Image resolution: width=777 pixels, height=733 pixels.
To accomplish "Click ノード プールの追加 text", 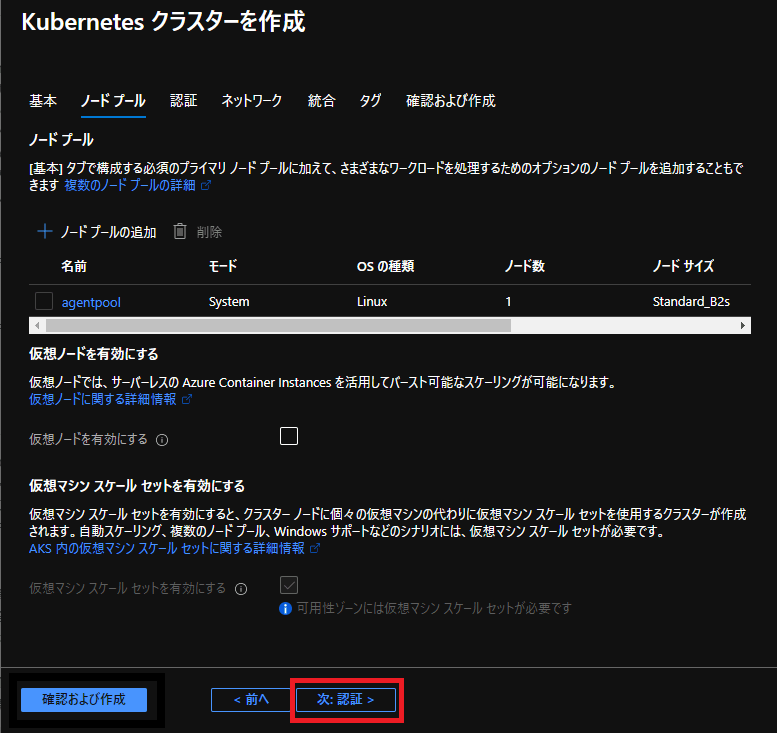I will [109, 232].
